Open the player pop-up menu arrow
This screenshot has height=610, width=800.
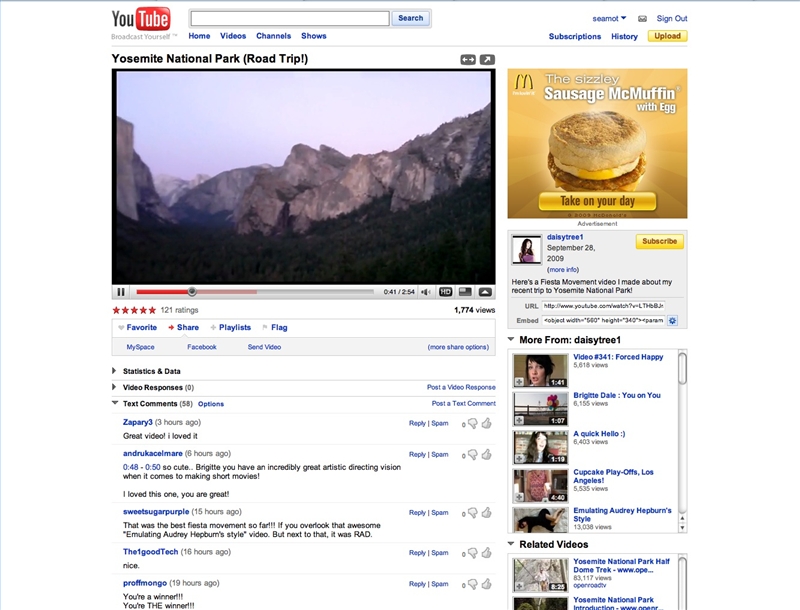[x=485, y=292]
